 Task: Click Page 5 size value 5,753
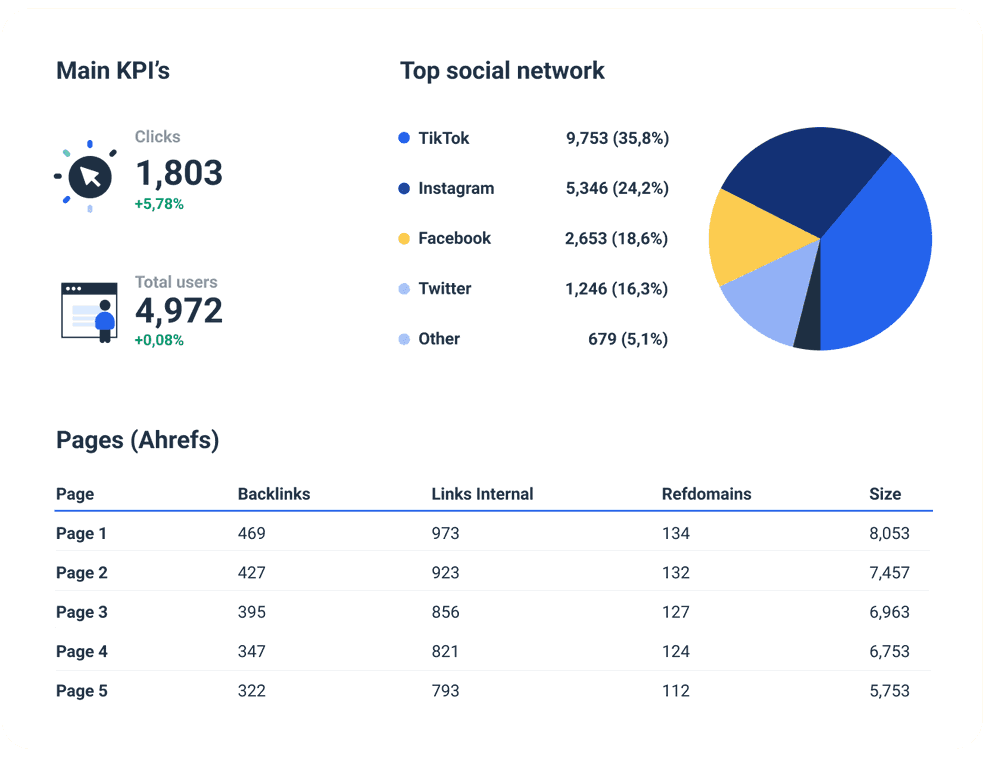pyautogui.click(x=890, y=691)
